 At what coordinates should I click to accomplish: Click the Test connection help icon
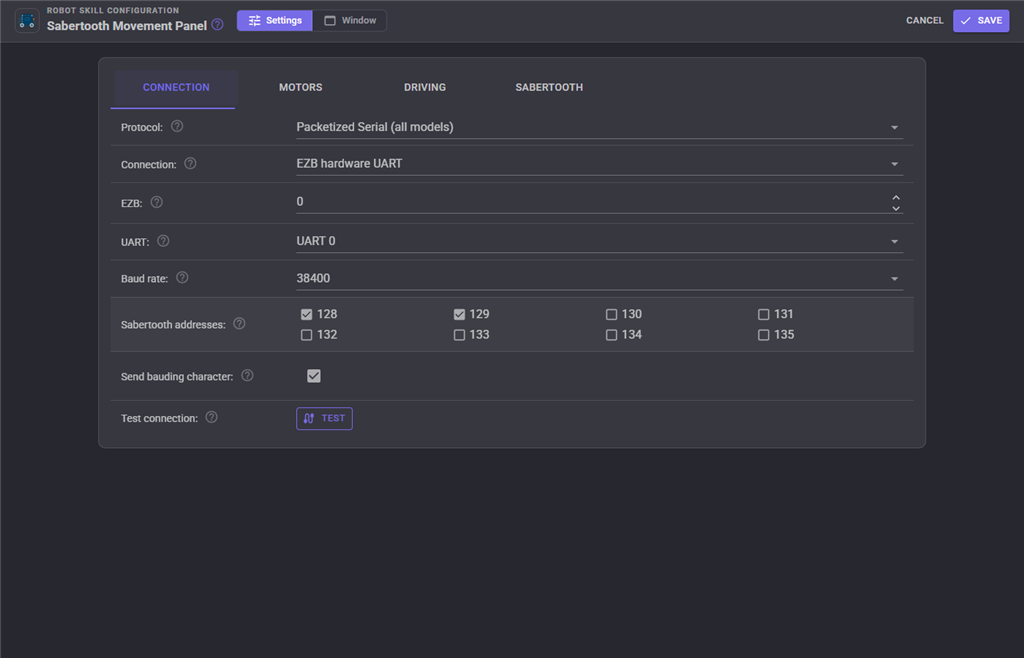click(x=212, y=417)
